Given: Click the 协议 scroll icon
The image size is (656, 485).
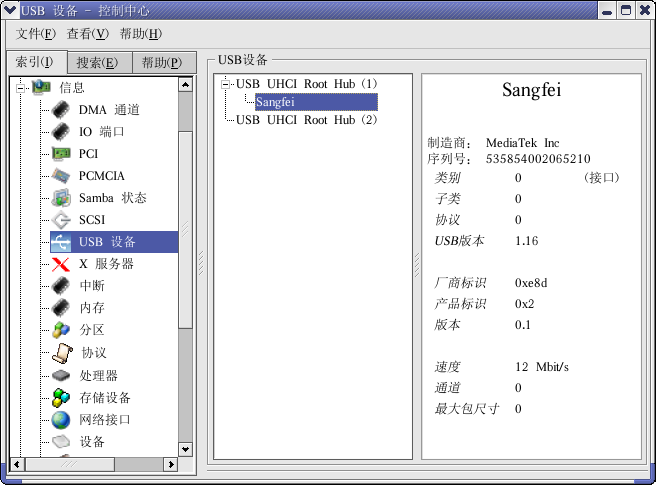Looking at the screenshot, I should [62, 353].
